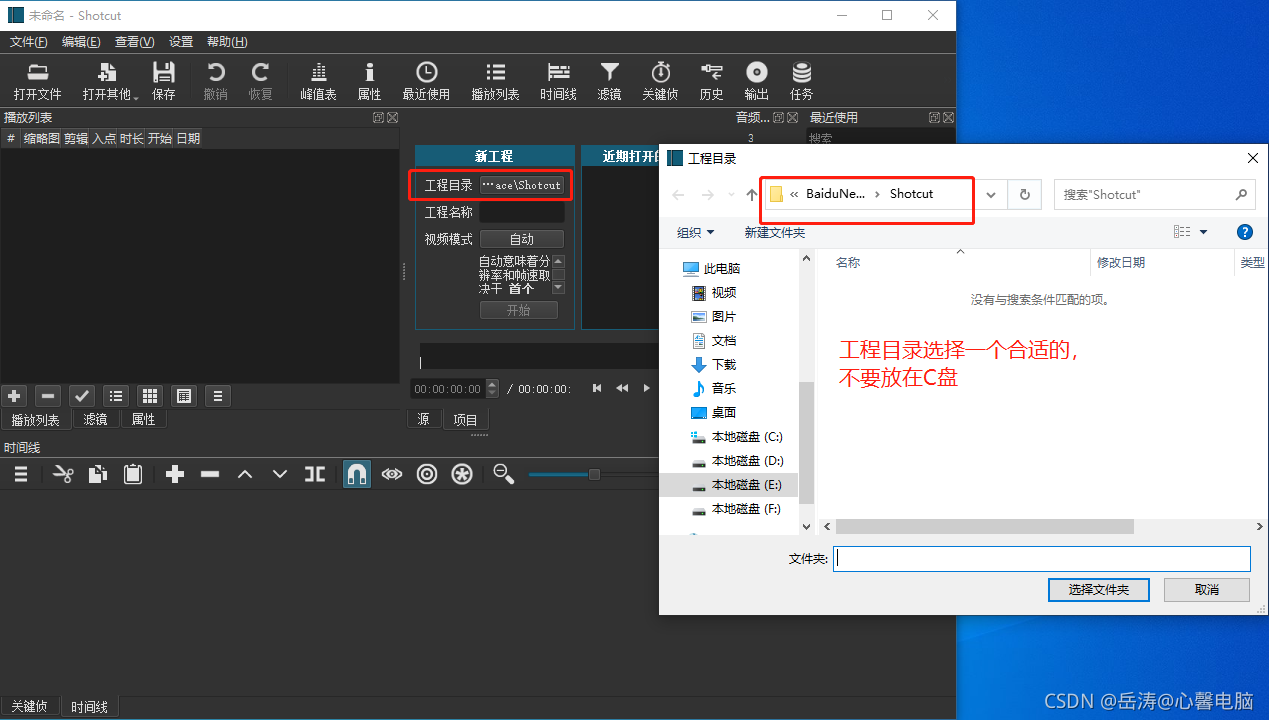1269x720 pixels.
Task: Click playlist update checkmark button
Action: 82,396
